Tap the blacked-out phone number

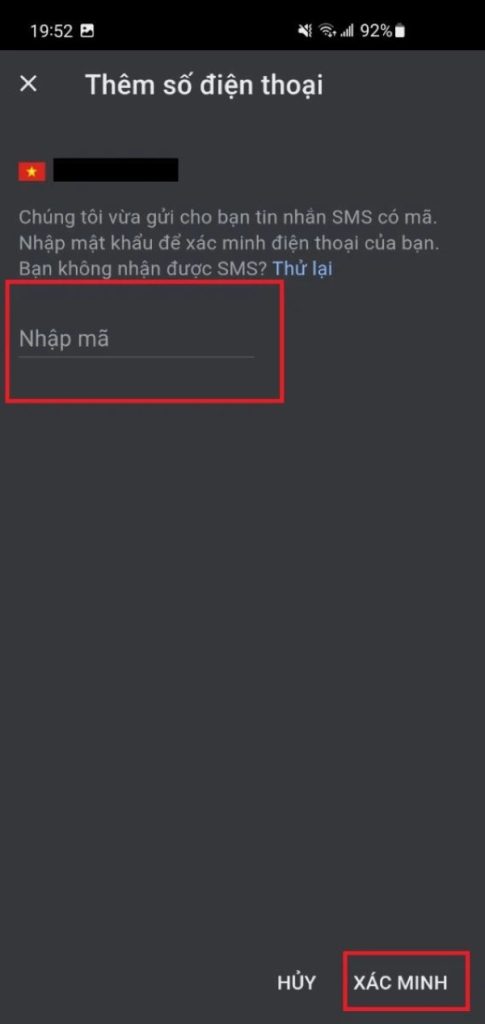[116, 170]
